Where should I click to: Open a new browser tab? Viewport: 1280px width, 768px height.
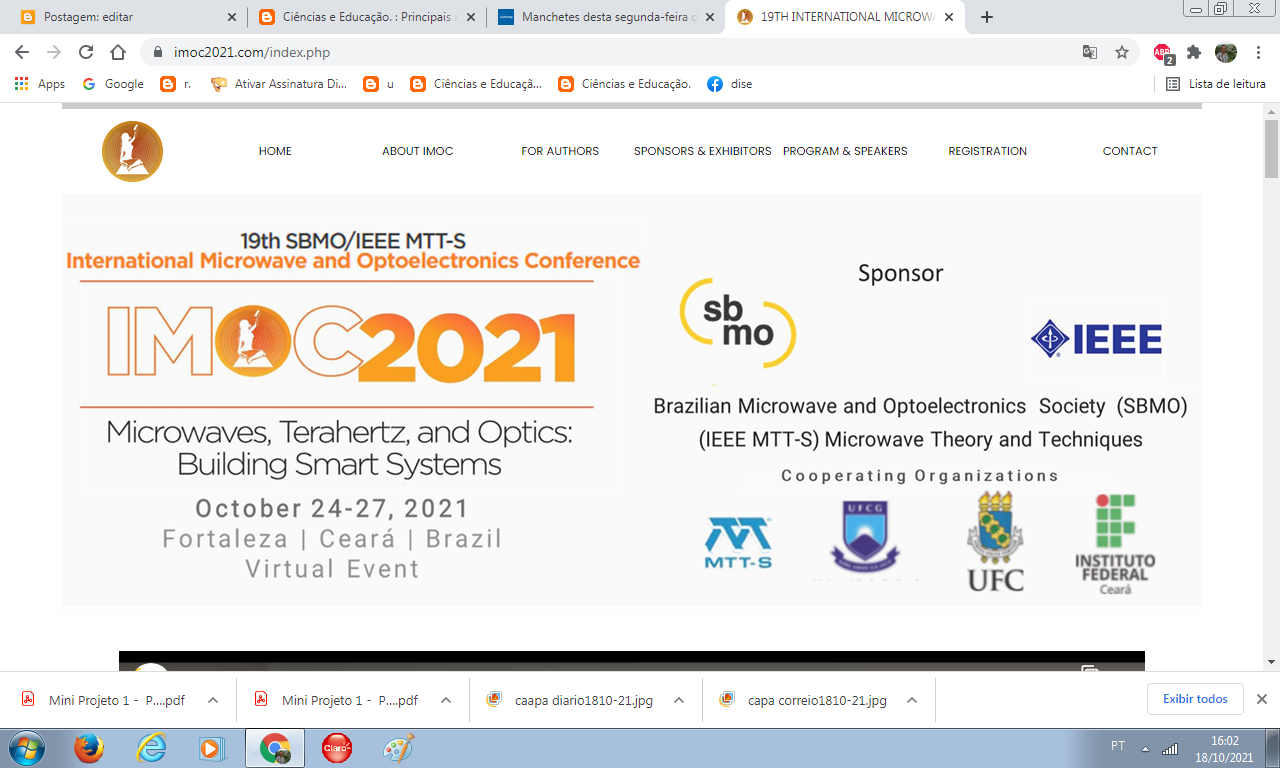coord(987,17)
